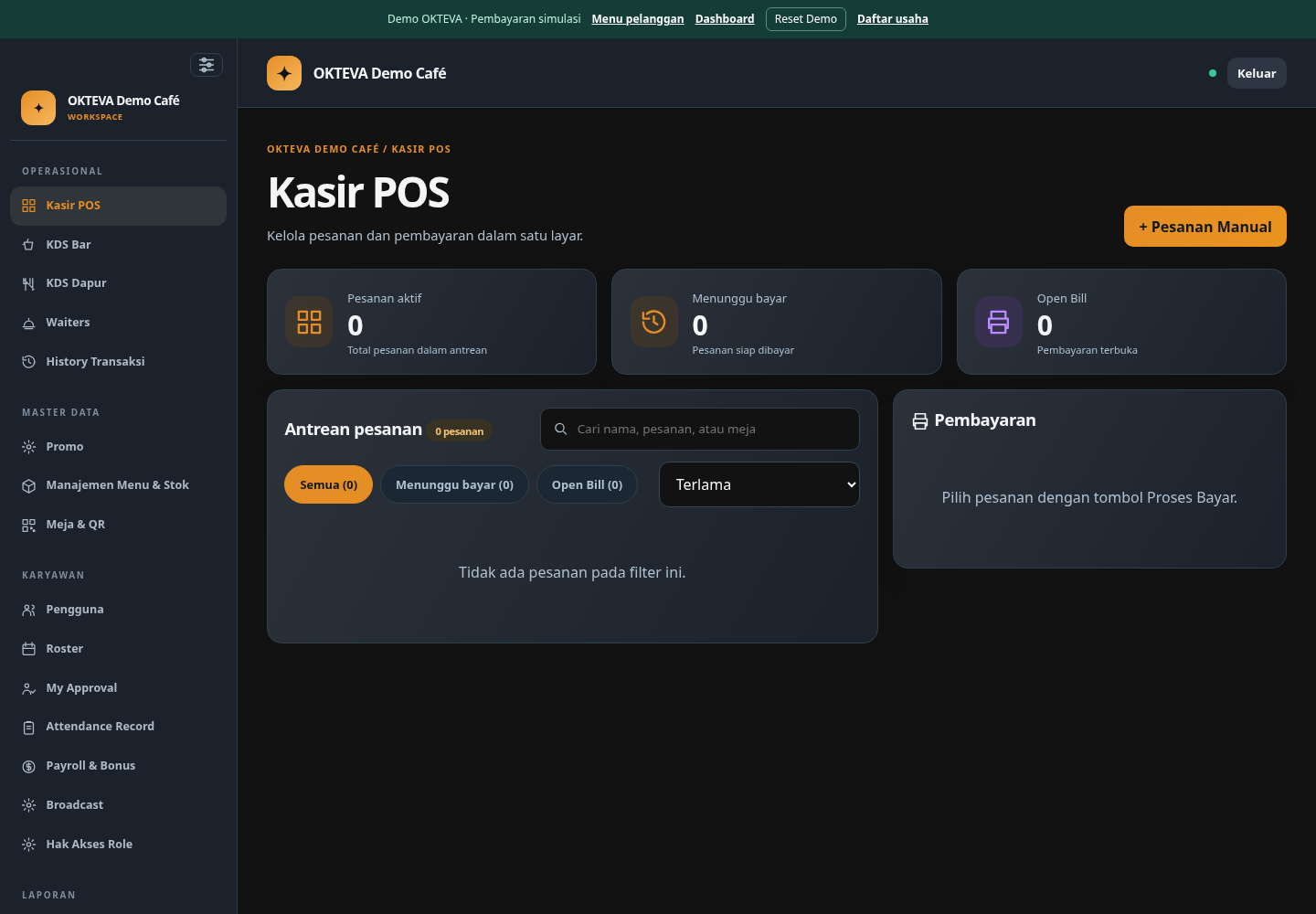The image size is (1316, 914).
Task: Open the Dashboard link in top bar
Action: 725,19
